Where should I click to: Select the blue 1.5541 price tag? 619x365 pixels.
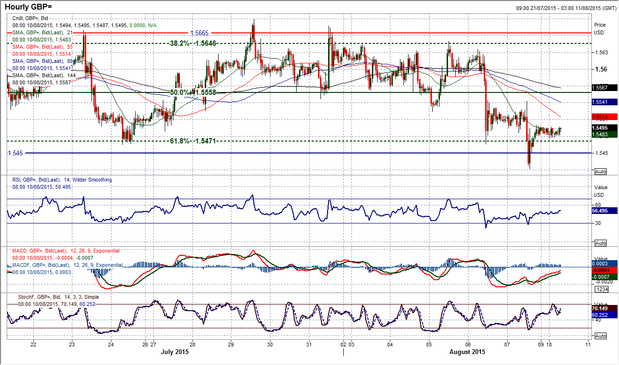pyautogui.click(x=604, y=102)
